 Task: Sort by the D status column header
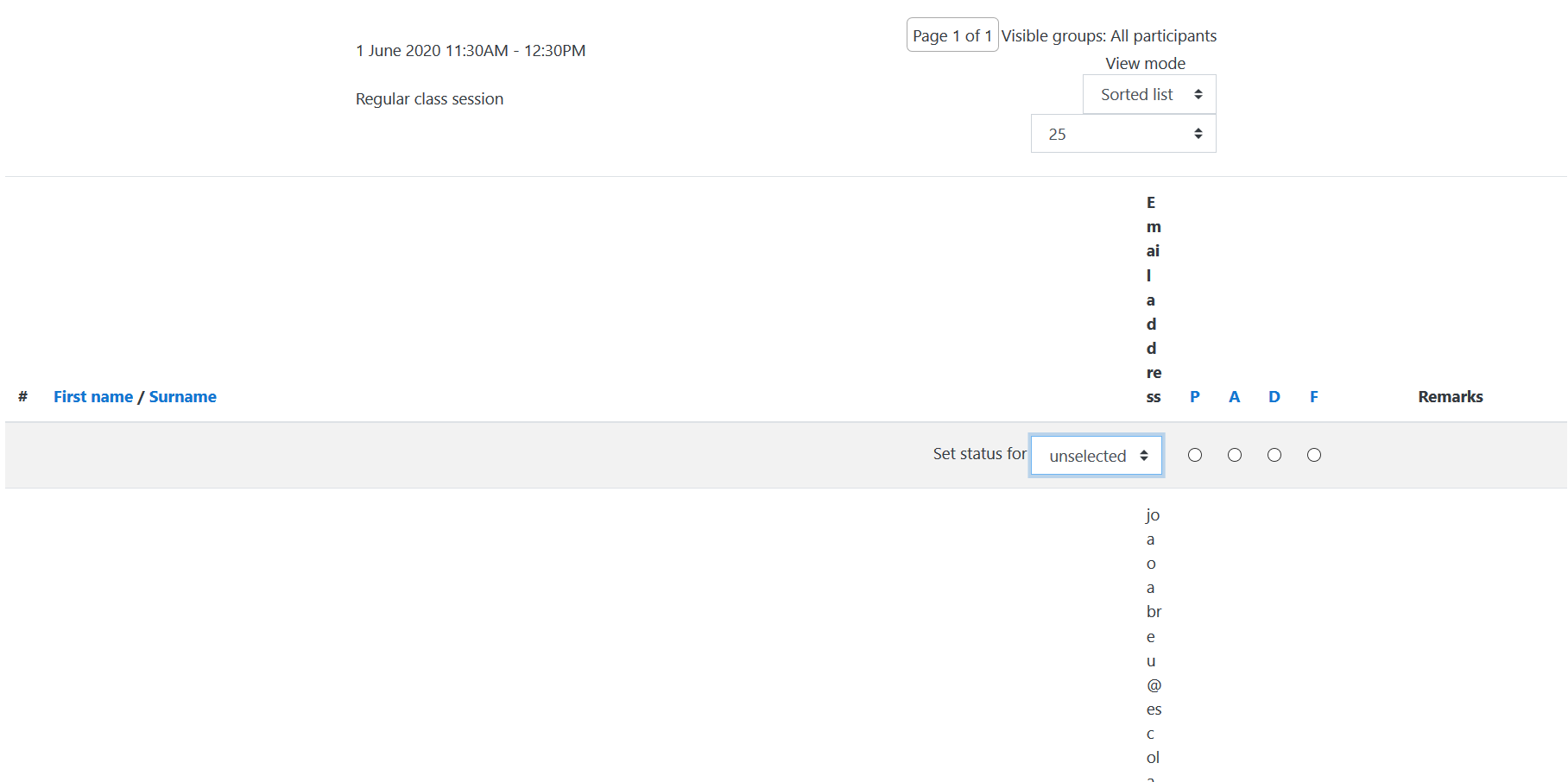(1274, 396)
